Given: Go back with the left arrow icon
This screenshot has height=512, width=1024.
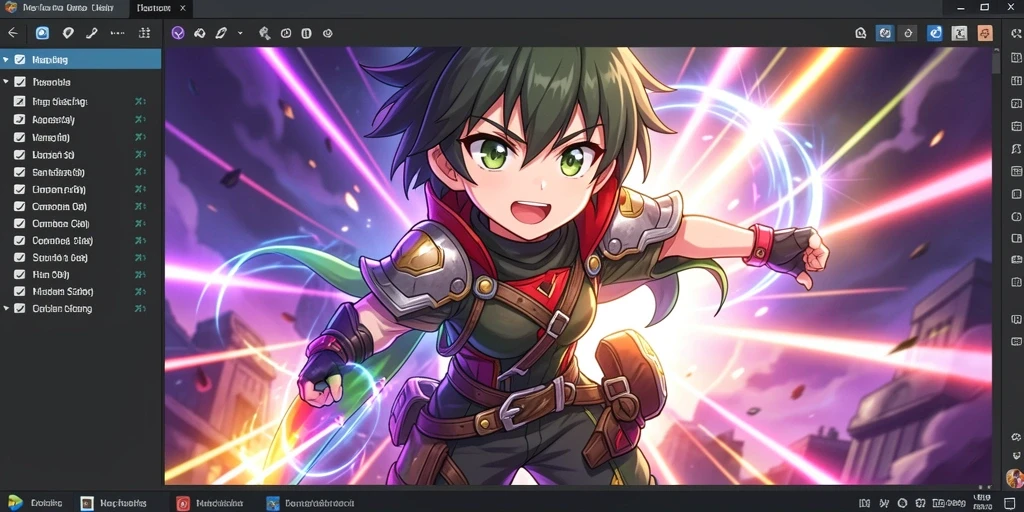Looking at the screenshot, I should pyautogui.click(x=12, y=33).
